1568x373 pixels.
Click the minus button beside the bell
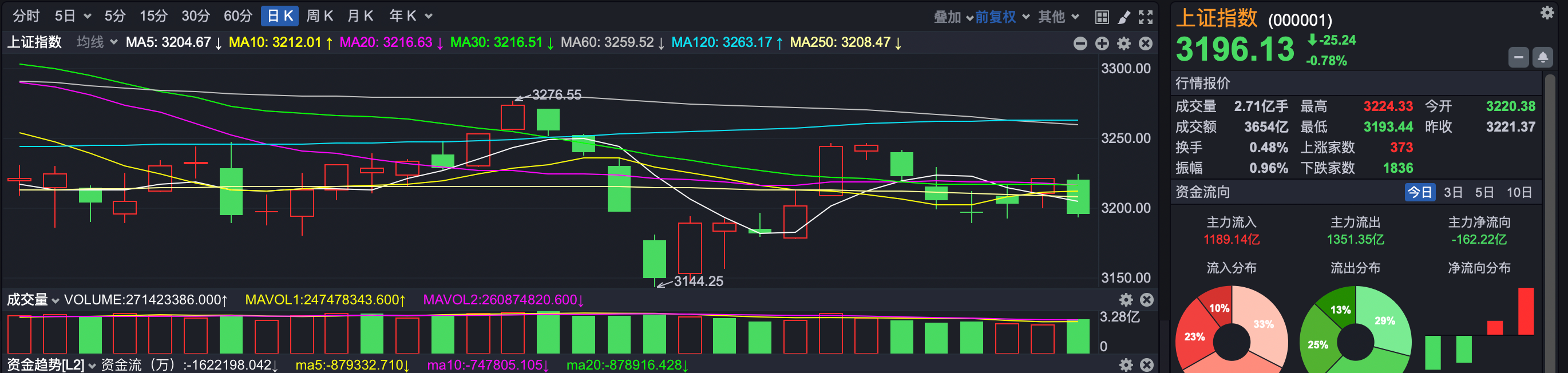(x=1519, y=57)
